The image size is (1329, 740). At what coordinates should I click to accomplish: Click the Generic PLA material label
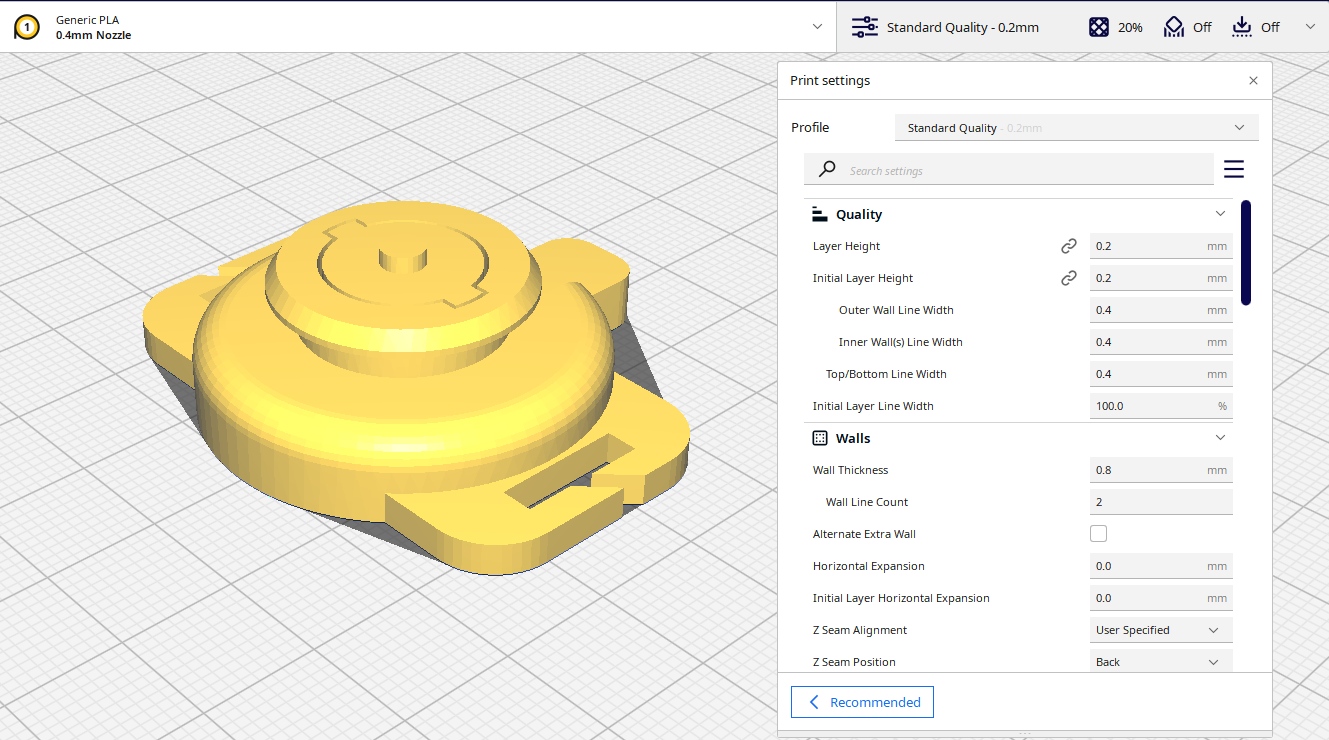point(87,20)
